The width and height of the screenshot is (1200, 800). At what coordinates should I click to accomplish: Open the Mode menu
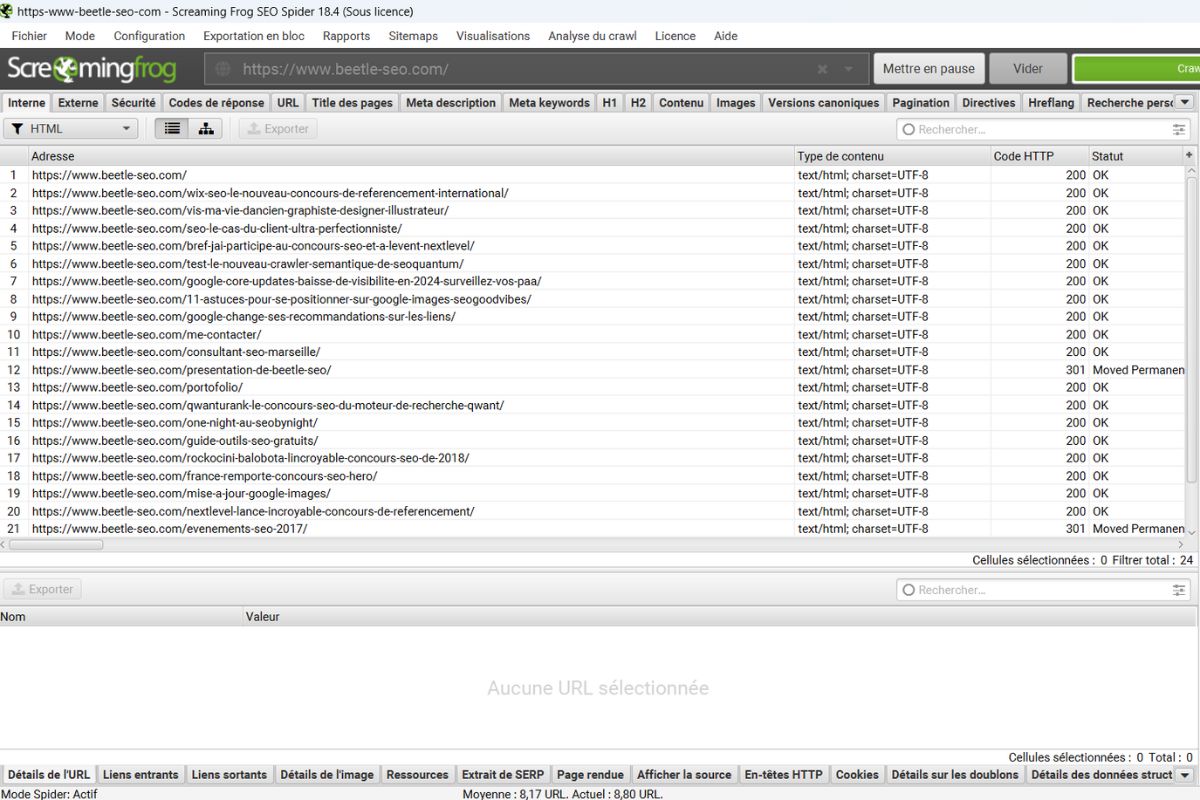[80, 36]
